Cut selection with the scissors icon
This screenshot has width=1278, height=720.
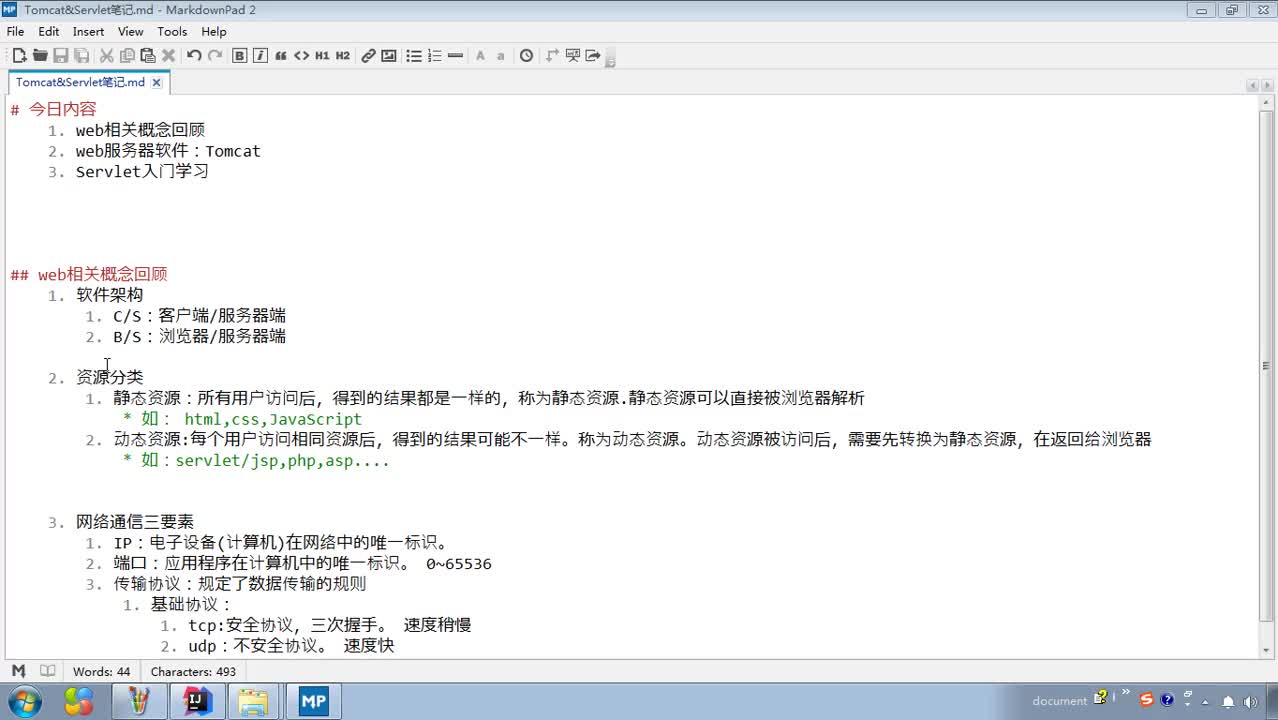tap(106, 56)
